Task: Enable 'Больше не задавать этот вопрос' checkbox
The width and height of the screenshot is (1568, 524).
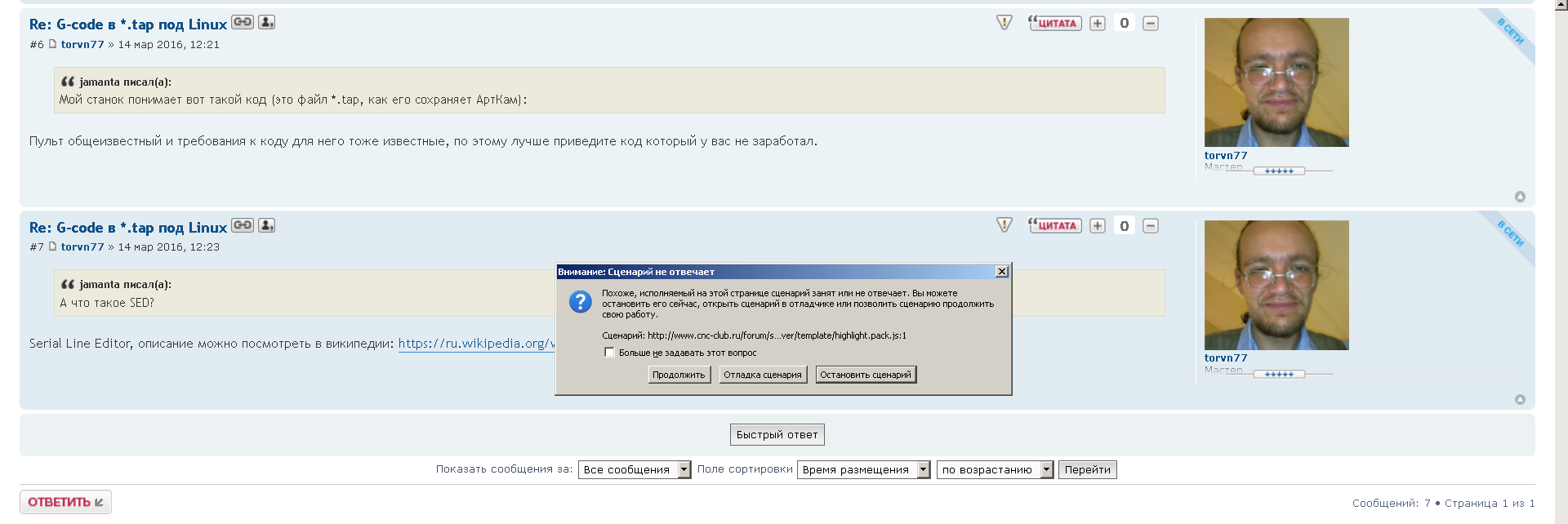Action: click(x=609, y=353)
